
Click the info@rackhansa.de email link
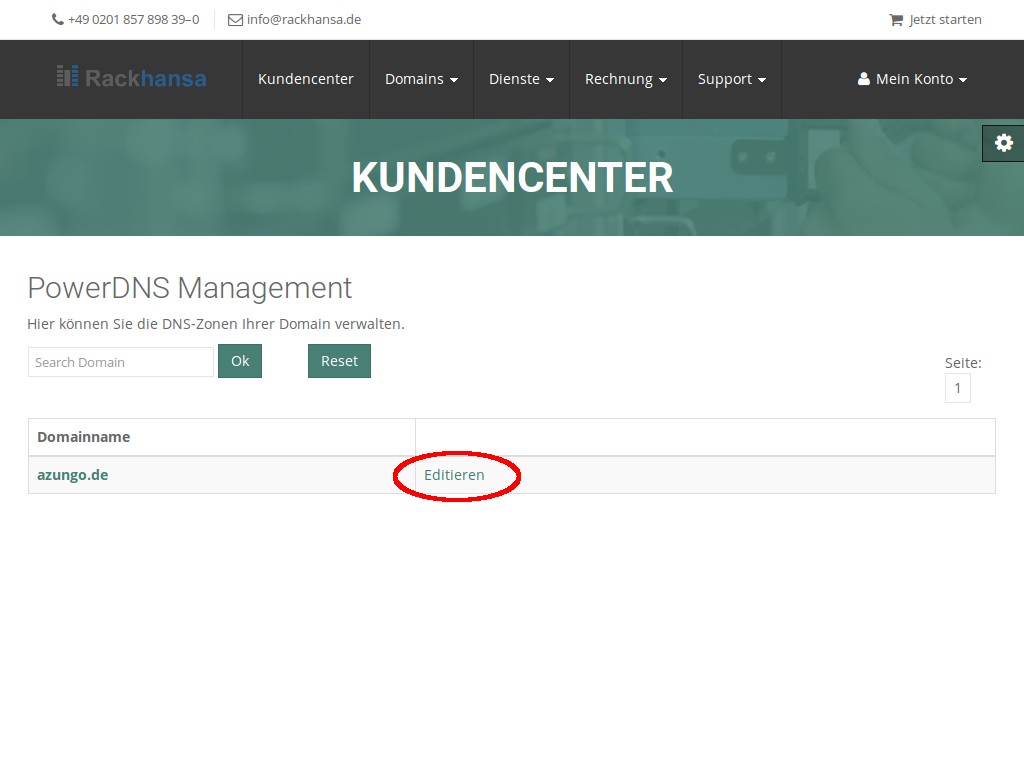(x=303, y=20)
